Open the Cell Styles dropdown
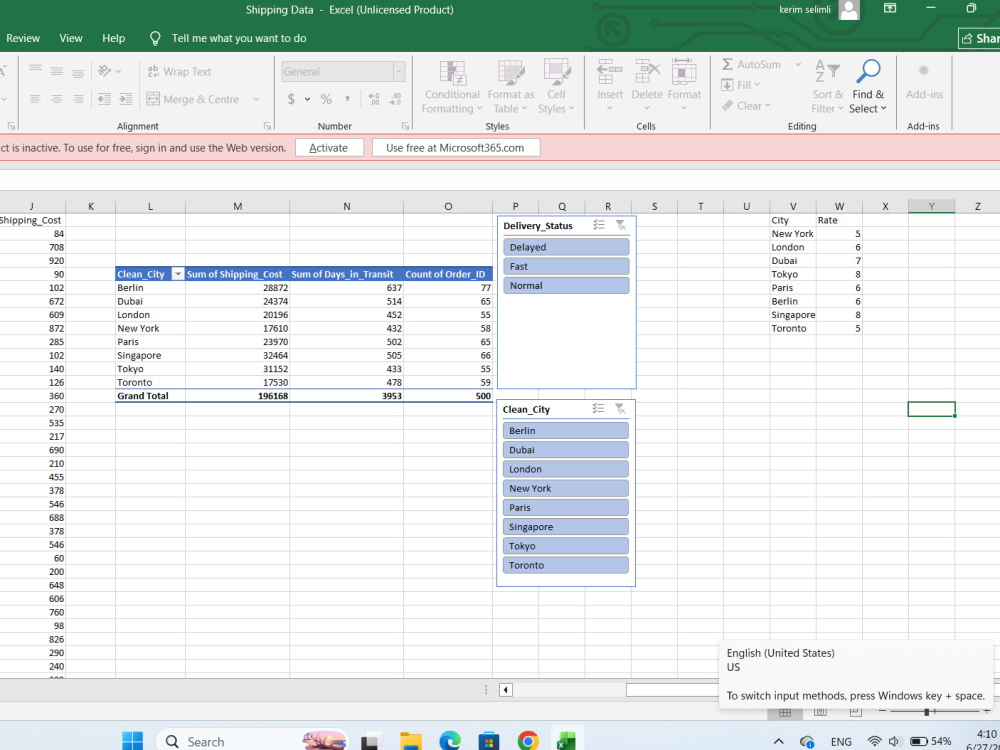This screenshot has width=1000, height=750. coord(556,87)
